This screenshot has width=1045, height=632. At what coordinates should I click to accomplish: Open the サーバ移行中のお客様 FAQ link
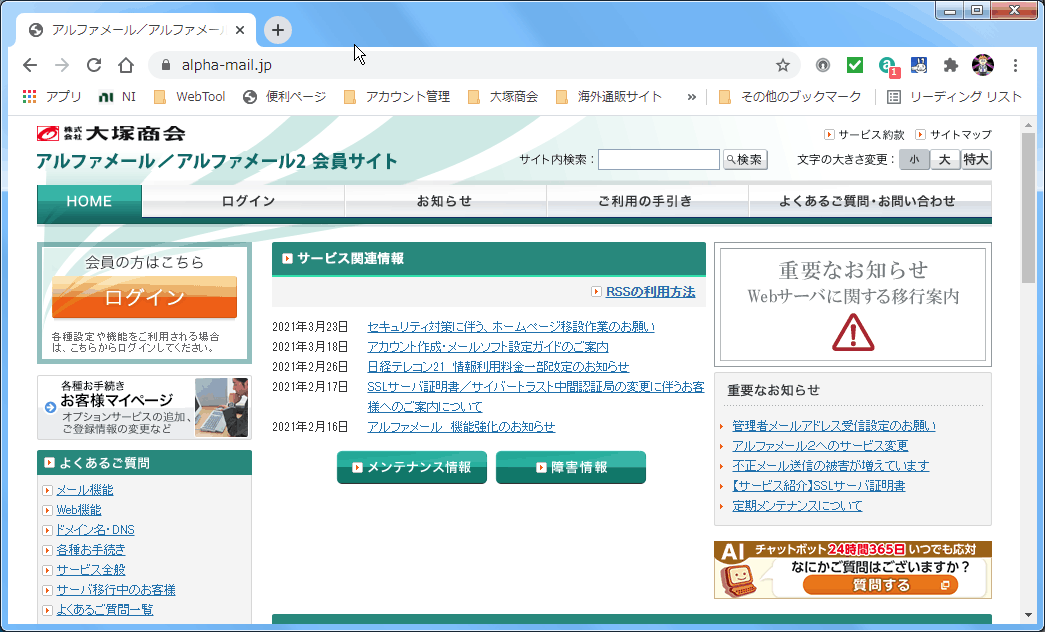click(x=116, y=590)
